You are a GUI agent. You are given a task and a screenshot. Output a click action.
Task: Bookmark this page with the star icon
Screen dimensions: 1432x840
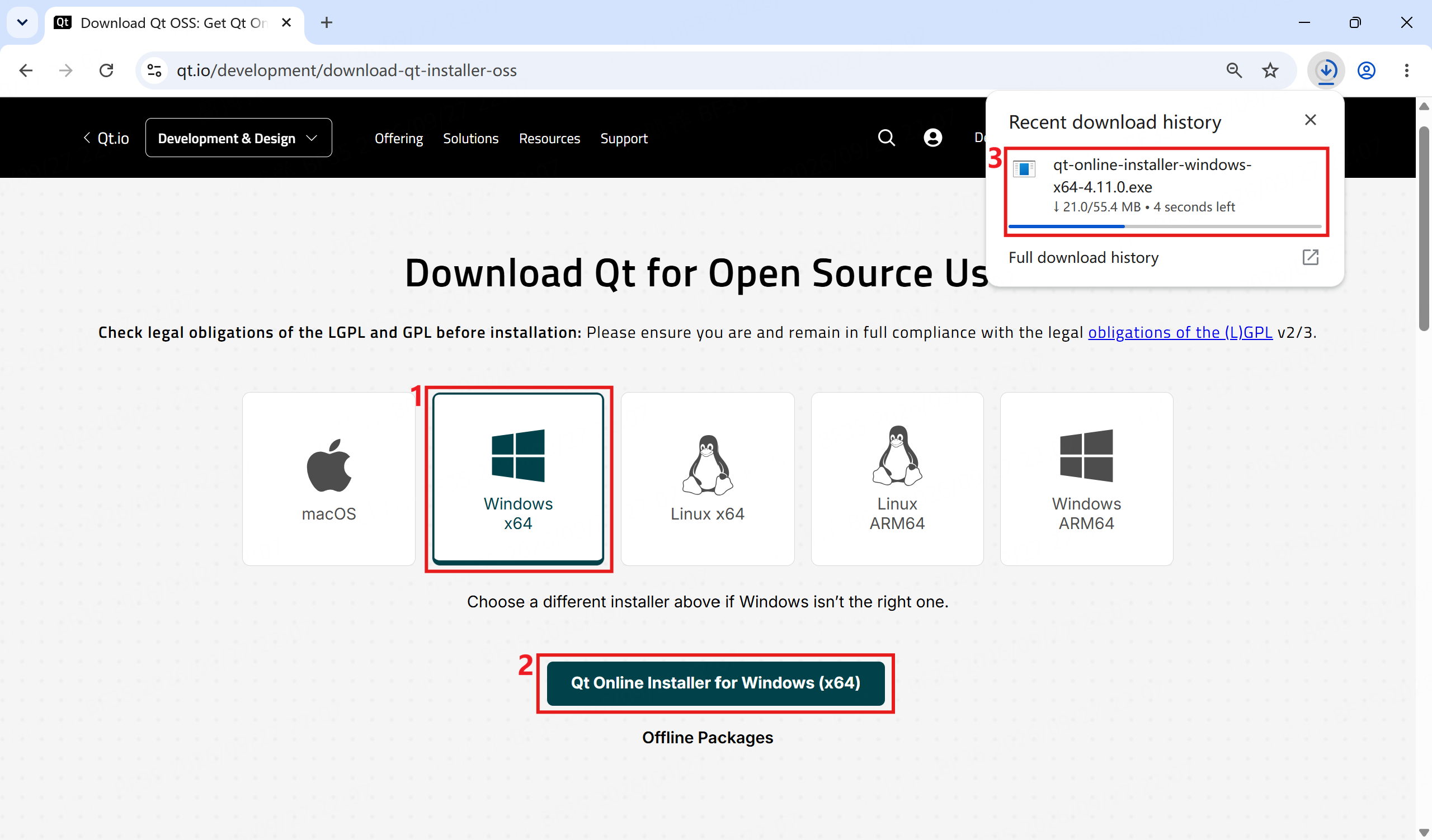pos(1270,70)
